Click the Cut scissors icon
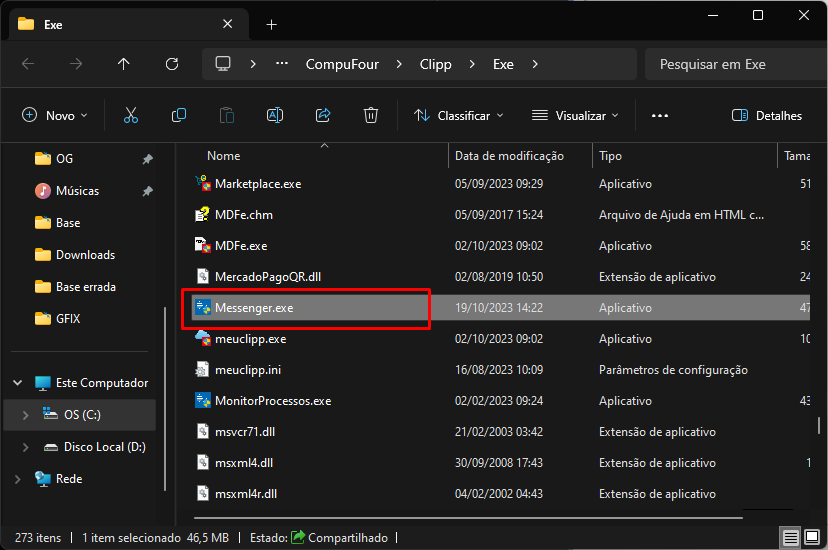Viewport: 828px width, 550px height. point(131,116)
